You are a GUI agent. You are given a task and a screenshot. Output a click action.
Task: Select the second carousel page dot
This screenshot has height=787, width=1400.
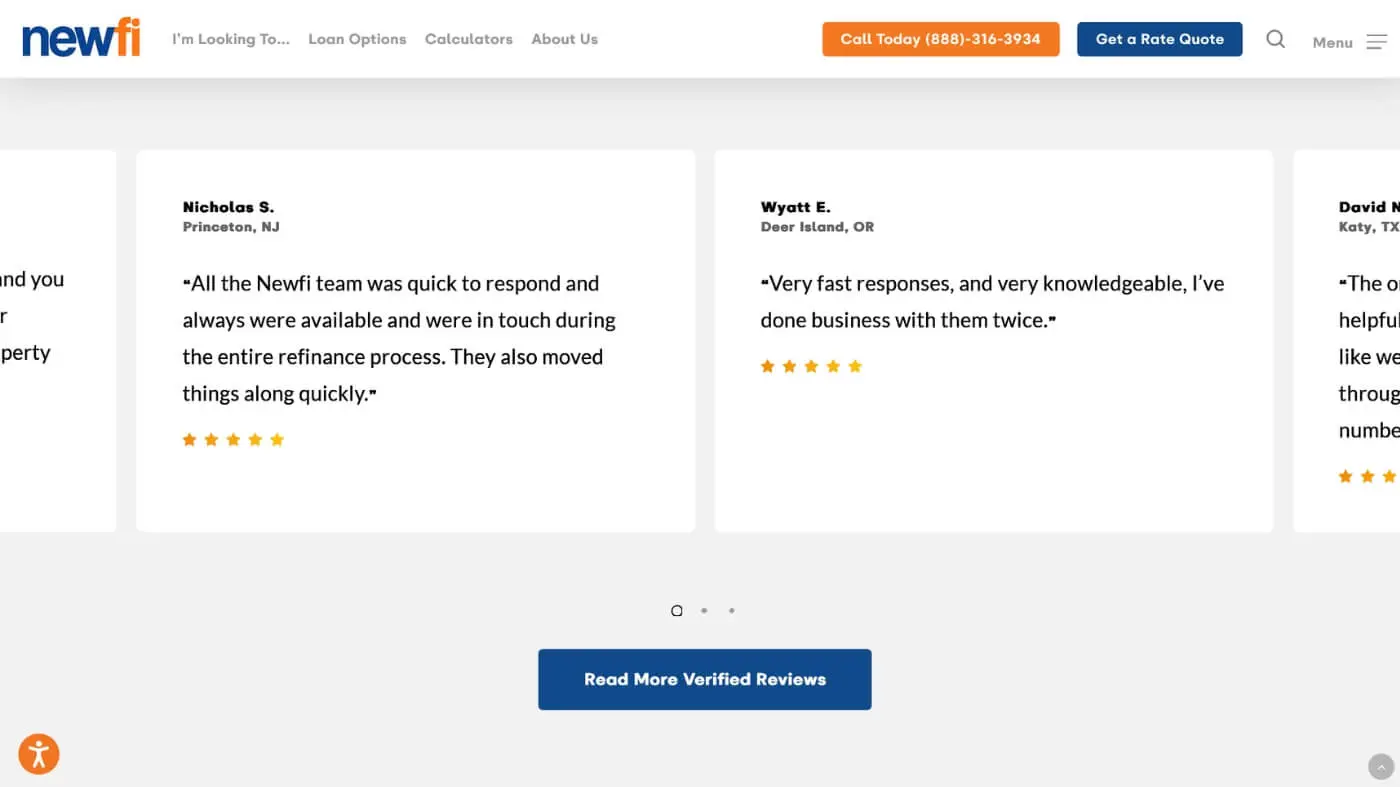click(704, 610)
